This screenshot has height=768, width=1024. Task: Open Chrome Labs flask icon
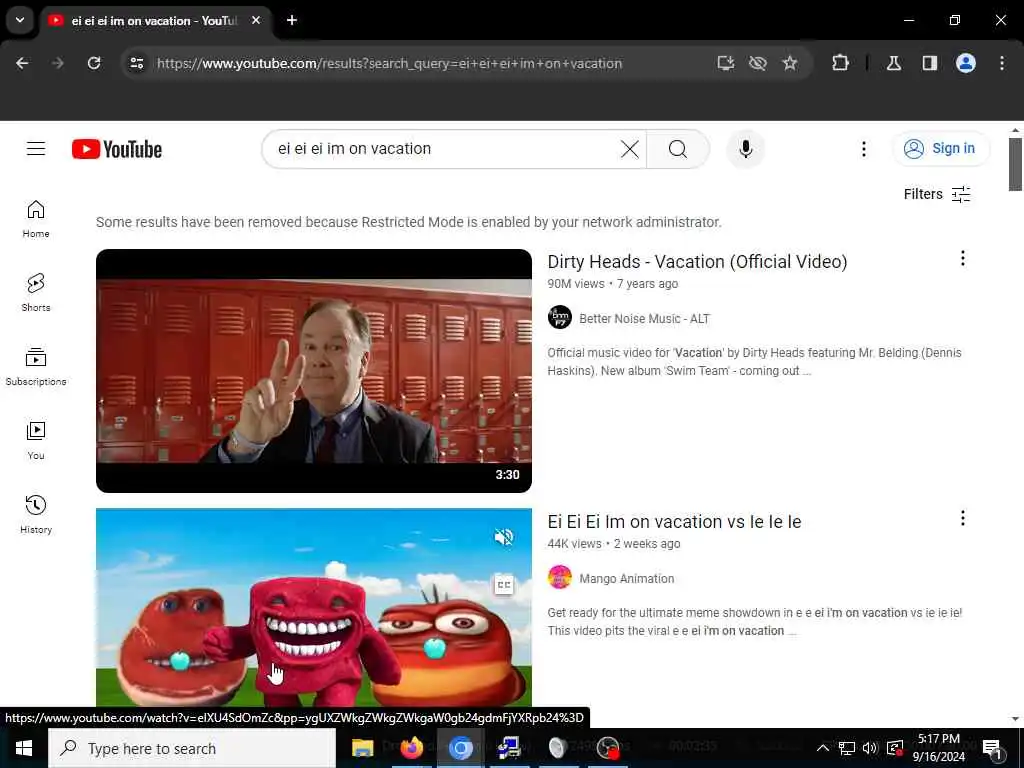(x=893, y=63)
